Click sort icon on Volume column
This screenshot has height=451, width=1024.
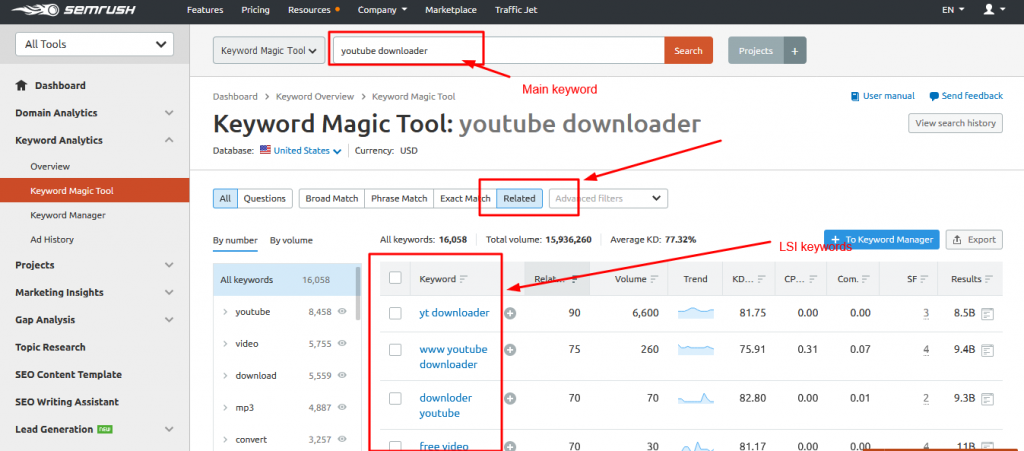coord(654,279)
